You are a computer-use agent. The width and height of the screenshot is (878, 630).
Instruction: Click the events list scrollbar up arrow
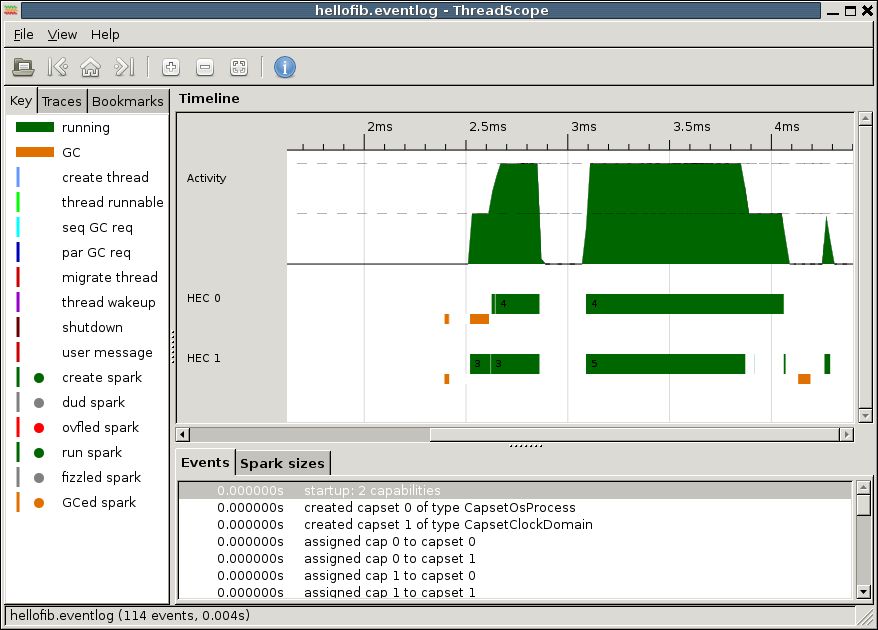[863, 487]
